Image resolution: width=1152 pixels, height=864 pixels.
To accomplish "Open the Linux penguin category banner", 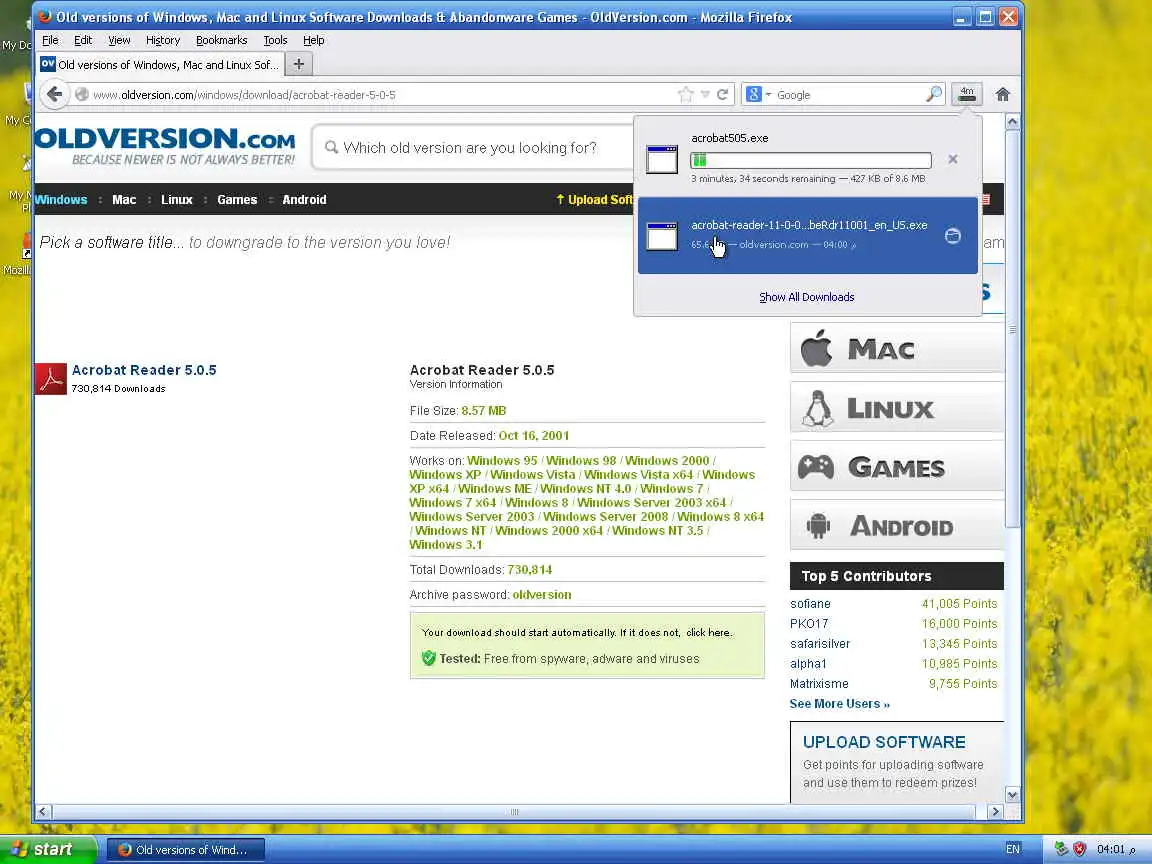I will (x=896, y=407).
